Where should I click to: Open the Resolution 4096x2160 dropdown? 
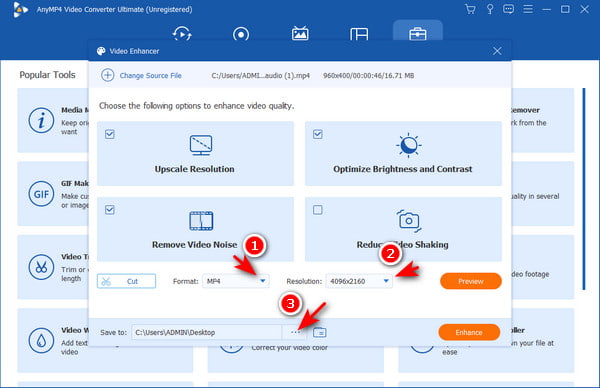[359, 281]
